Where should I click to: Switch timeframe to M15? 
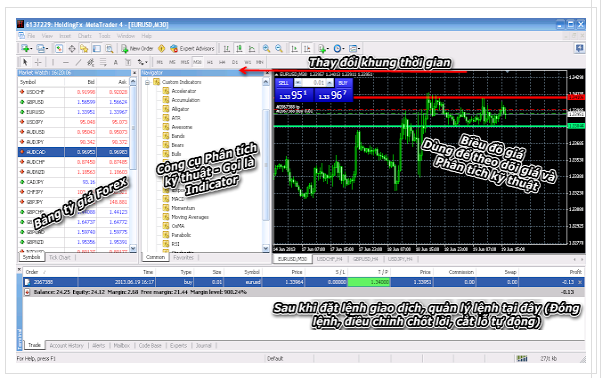tap(185, 62)
